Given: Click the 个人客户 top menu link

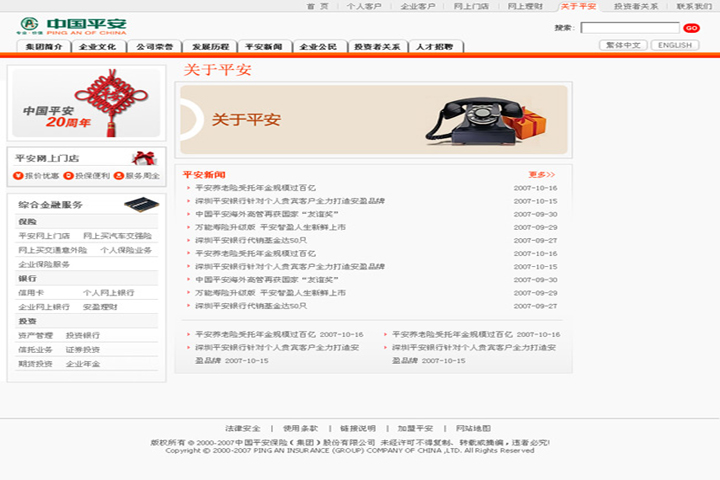Looking at the screenshot, I should tap(364, 6).
